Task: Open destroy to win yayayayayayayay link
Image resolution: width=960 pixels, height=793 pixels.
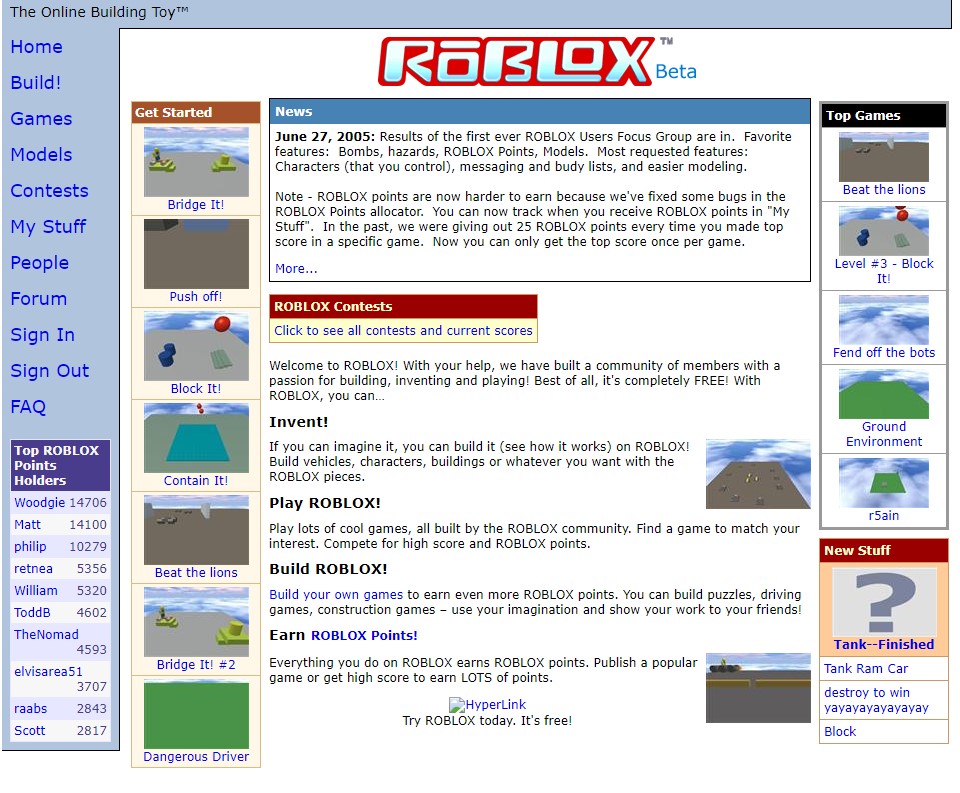Action: point(876,700)
